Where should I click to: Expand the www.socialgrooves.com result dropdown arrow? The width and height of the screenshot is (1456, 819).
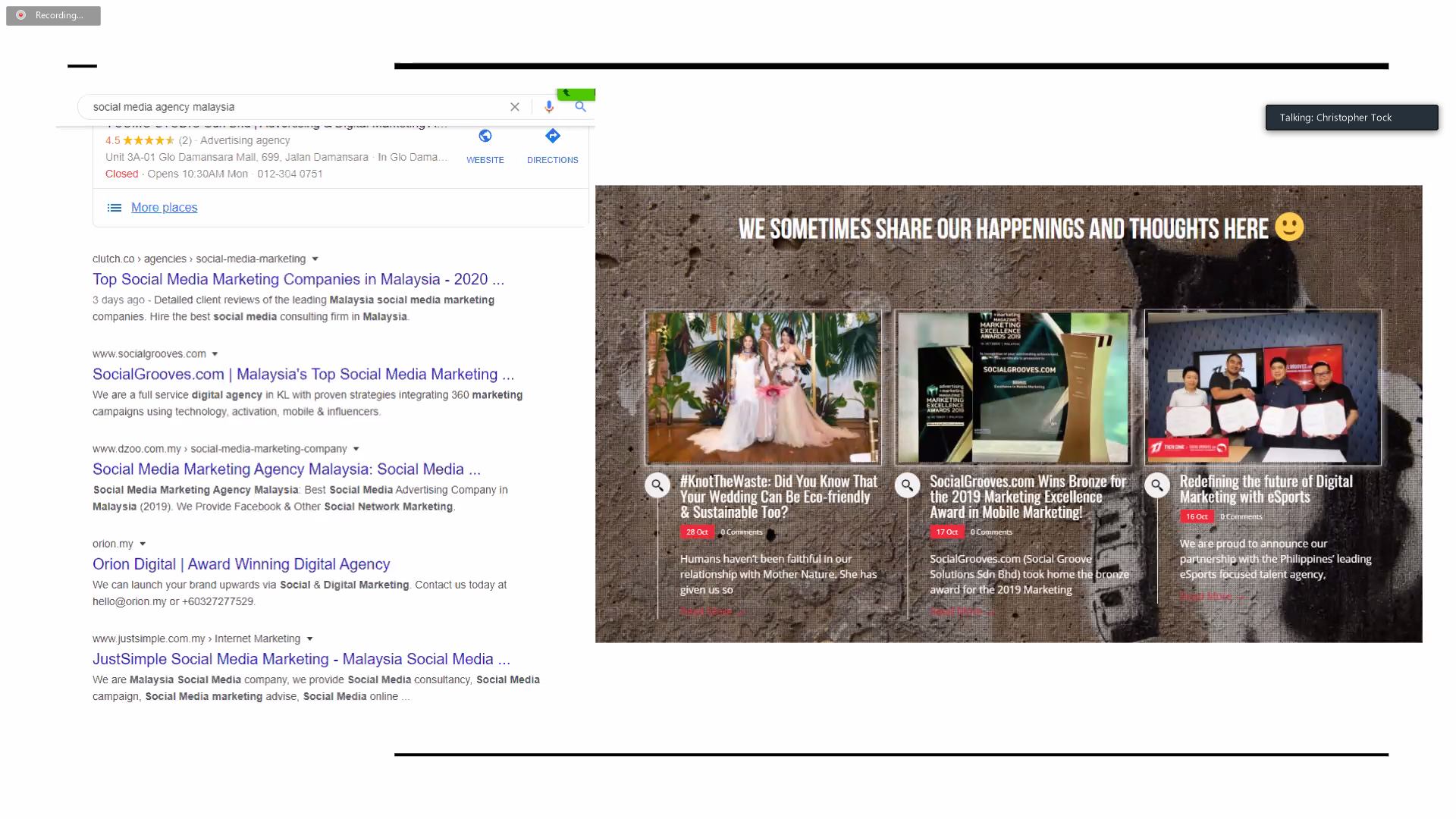pos(215,354)
